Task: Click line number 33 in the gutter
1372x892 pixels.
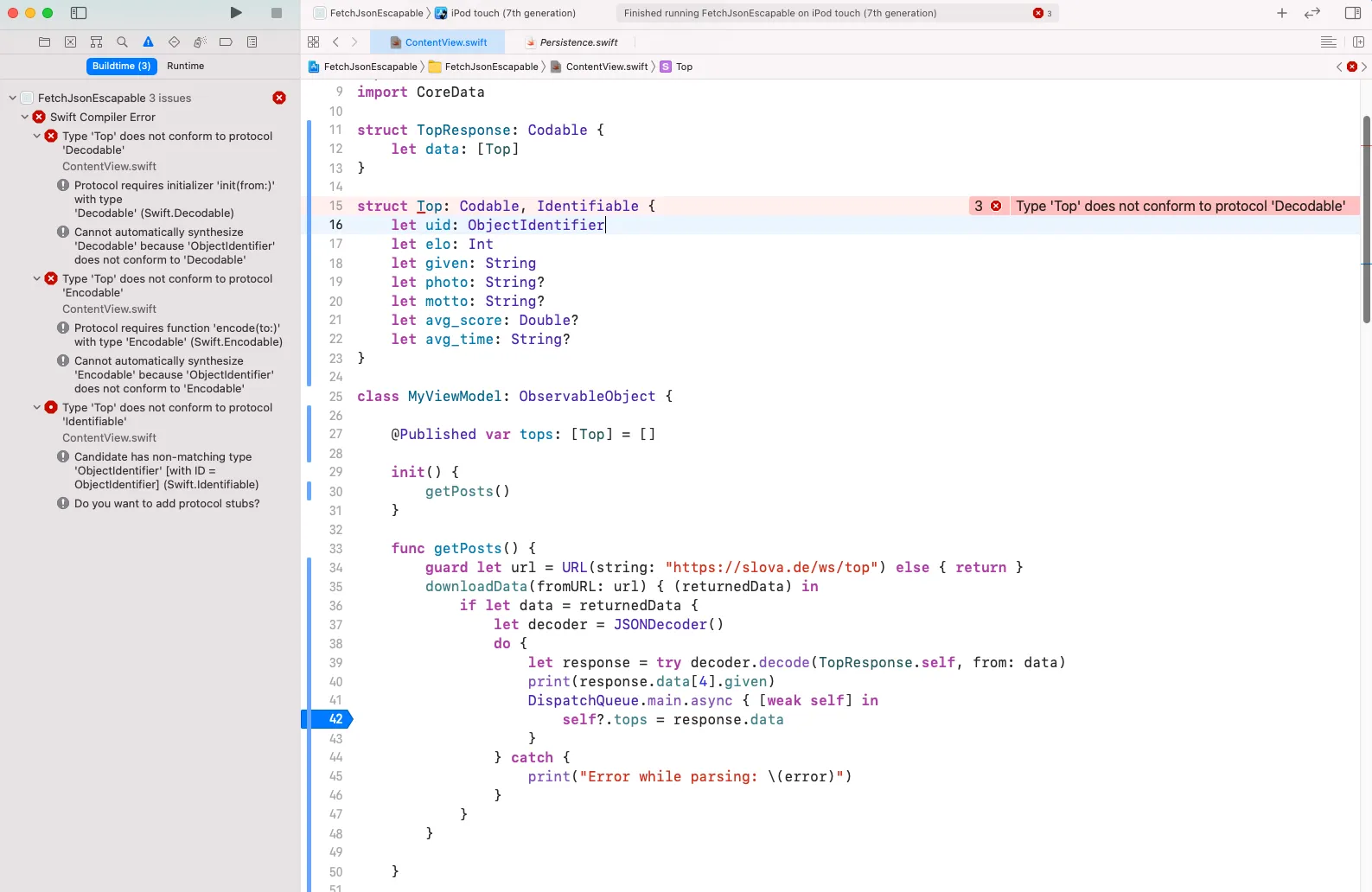Action: tap(335, 548)
